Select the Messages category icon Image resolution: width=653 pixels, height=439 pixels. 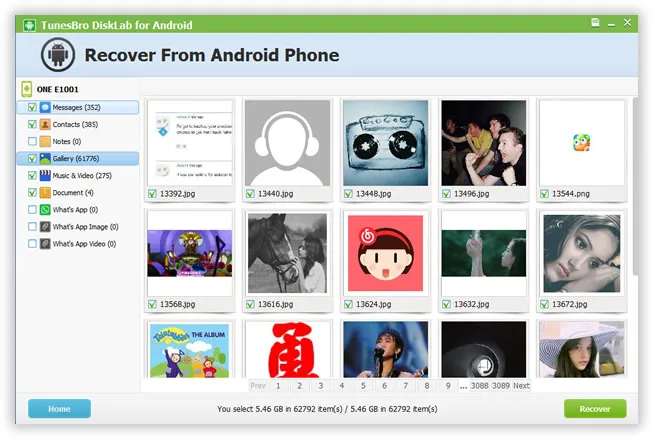click(45, 107)
